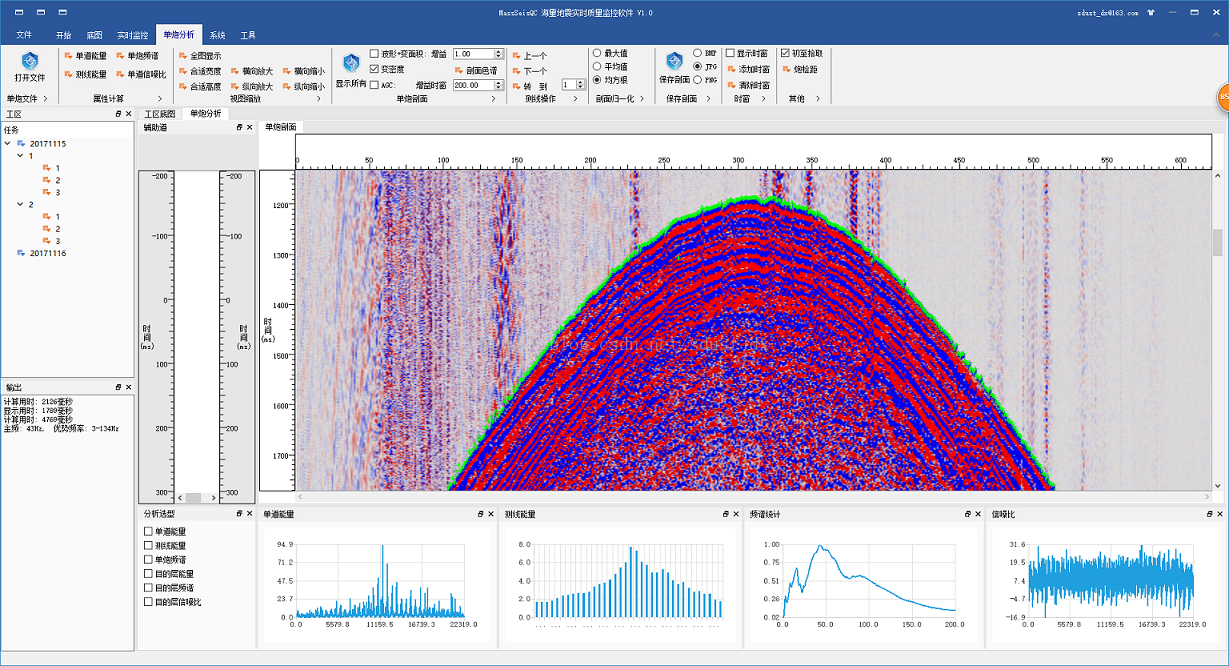
Task: Expand the 单炮剖面 group launcher arrow
Action: point(493,98)
